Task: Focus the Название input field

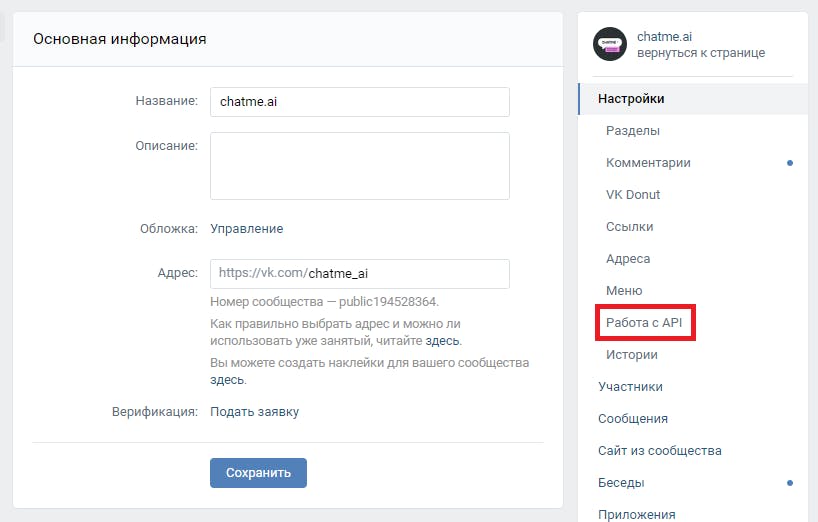Action: [x=360, y=102]
